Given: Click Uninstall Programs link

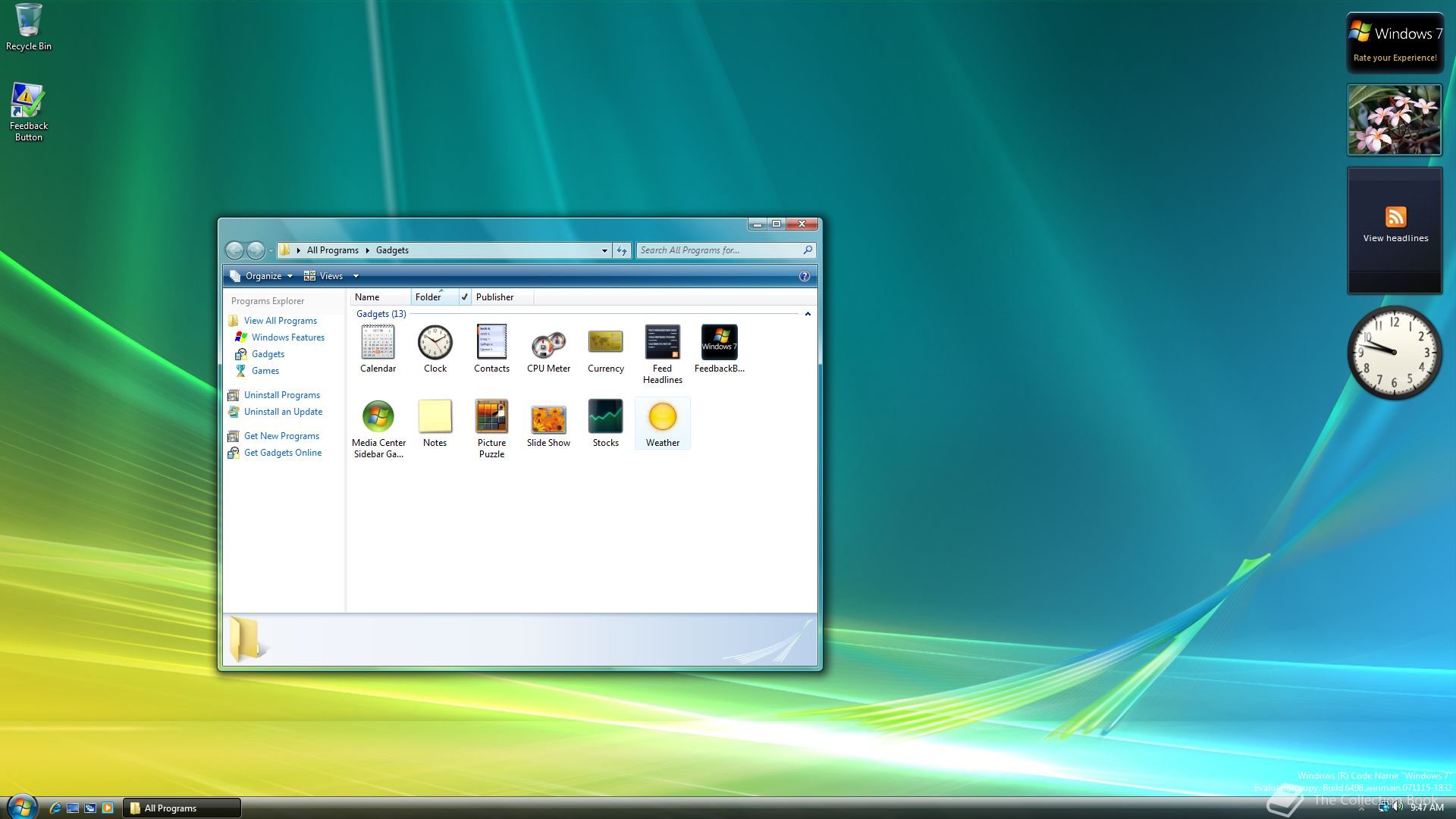Looking at the screenshot, I should [x=282, y=395].
